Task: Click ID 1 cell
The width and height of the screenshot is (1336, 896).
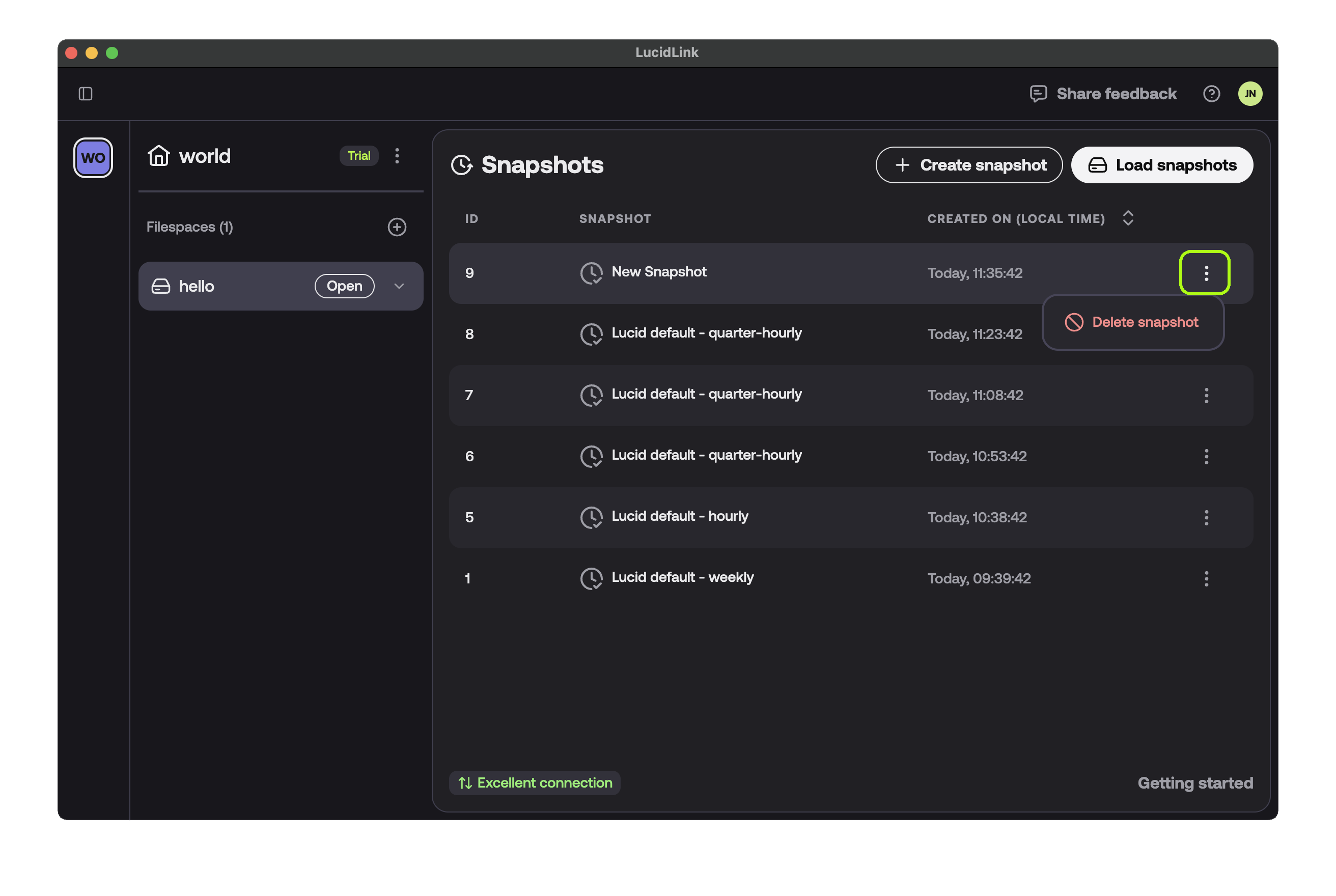Action: (x=468, y=579)
